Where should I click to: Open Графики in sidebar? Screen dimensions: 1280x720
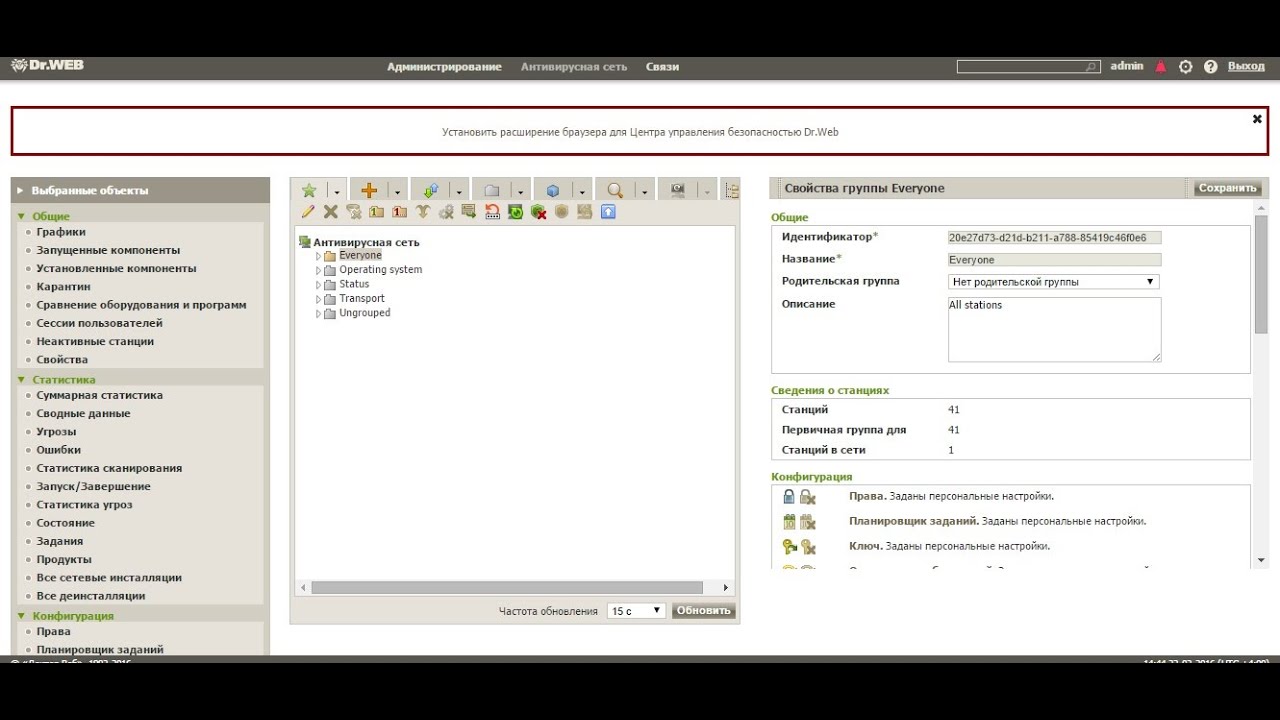tap(61, 232)
